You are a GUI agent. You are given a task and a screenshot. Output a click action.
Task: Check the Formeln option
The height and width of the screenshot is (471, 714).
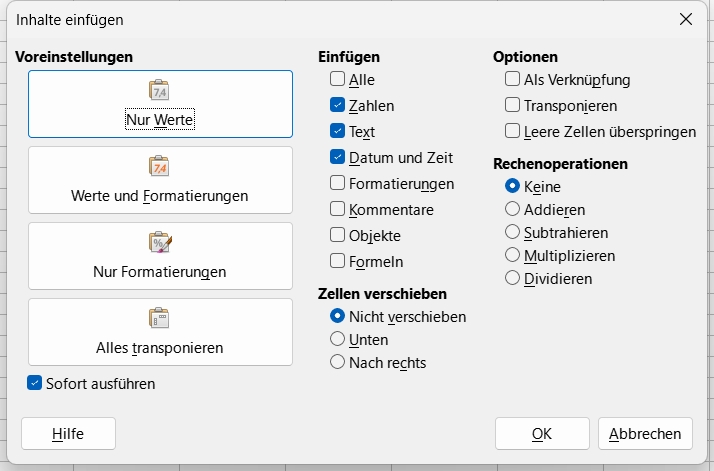(x=338, y=261)
